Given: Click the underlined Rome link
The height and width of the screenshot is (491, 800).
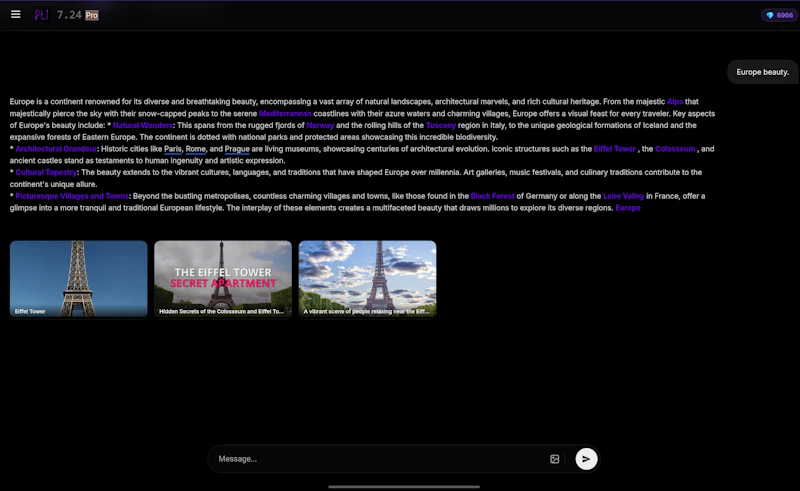Looking at the screenshot, I should (196, 149).
